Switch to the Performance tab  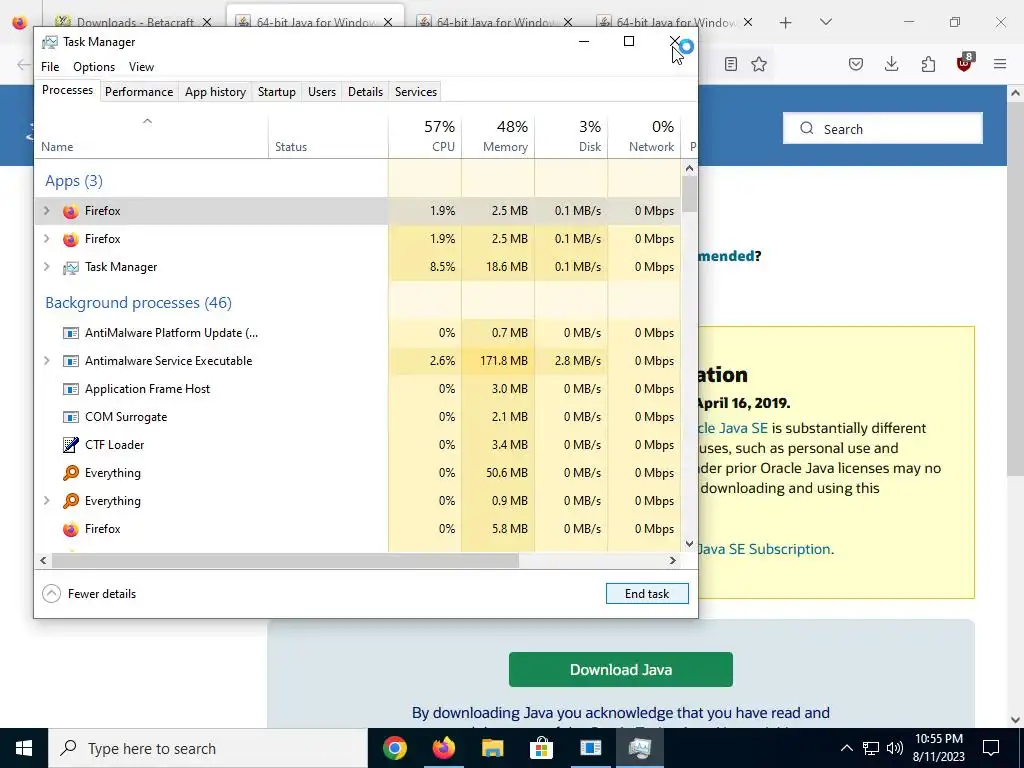(x=139, y=92)
